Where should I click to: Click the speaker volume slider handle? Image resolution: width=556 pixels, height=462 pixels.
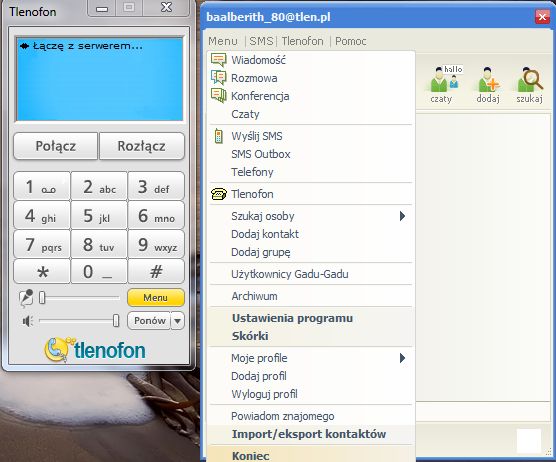click(x=116, y=321)
